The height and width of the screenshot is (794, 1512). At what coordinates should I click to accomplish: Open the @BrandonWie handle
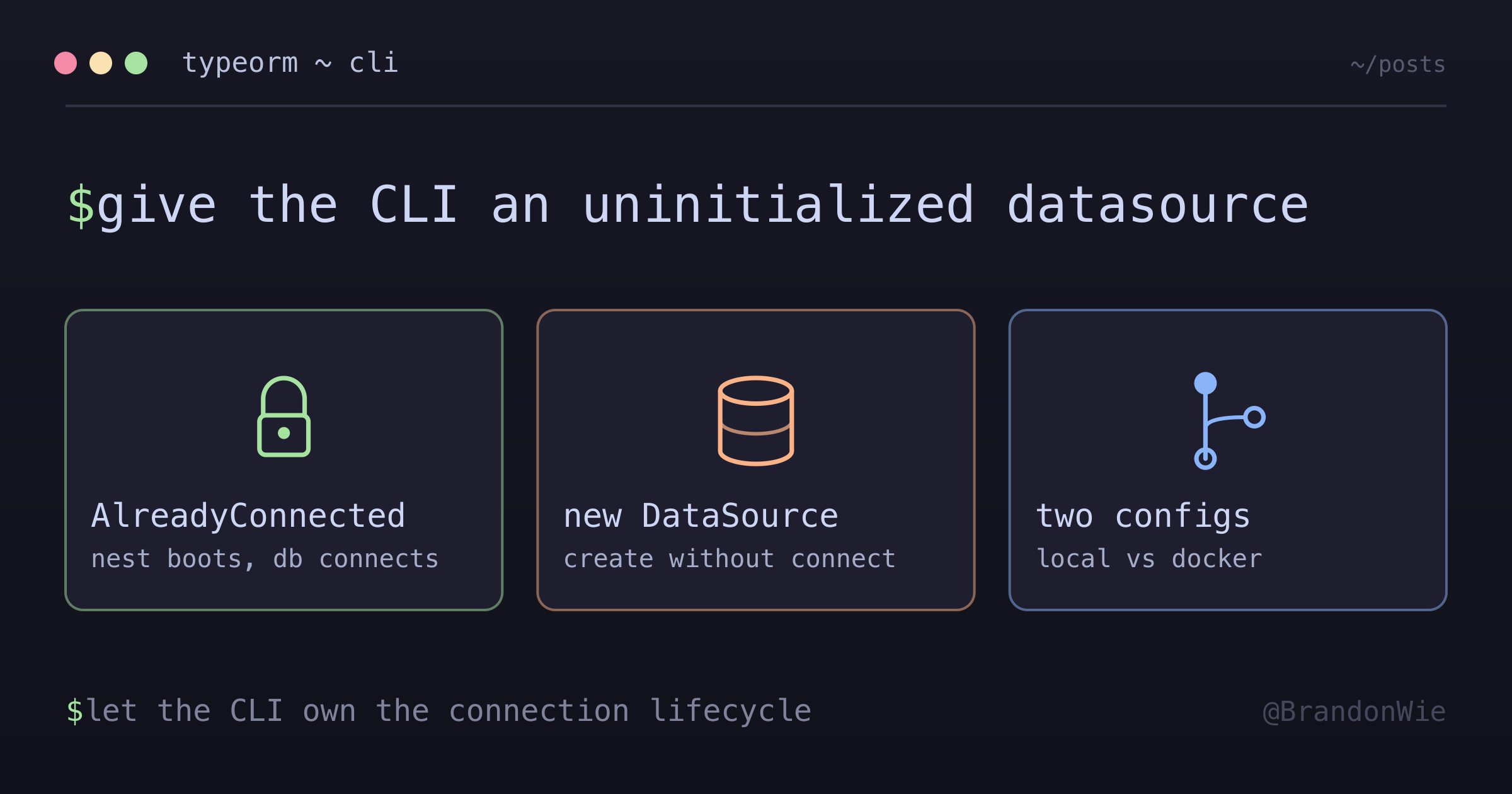(x=1354, y=711)
